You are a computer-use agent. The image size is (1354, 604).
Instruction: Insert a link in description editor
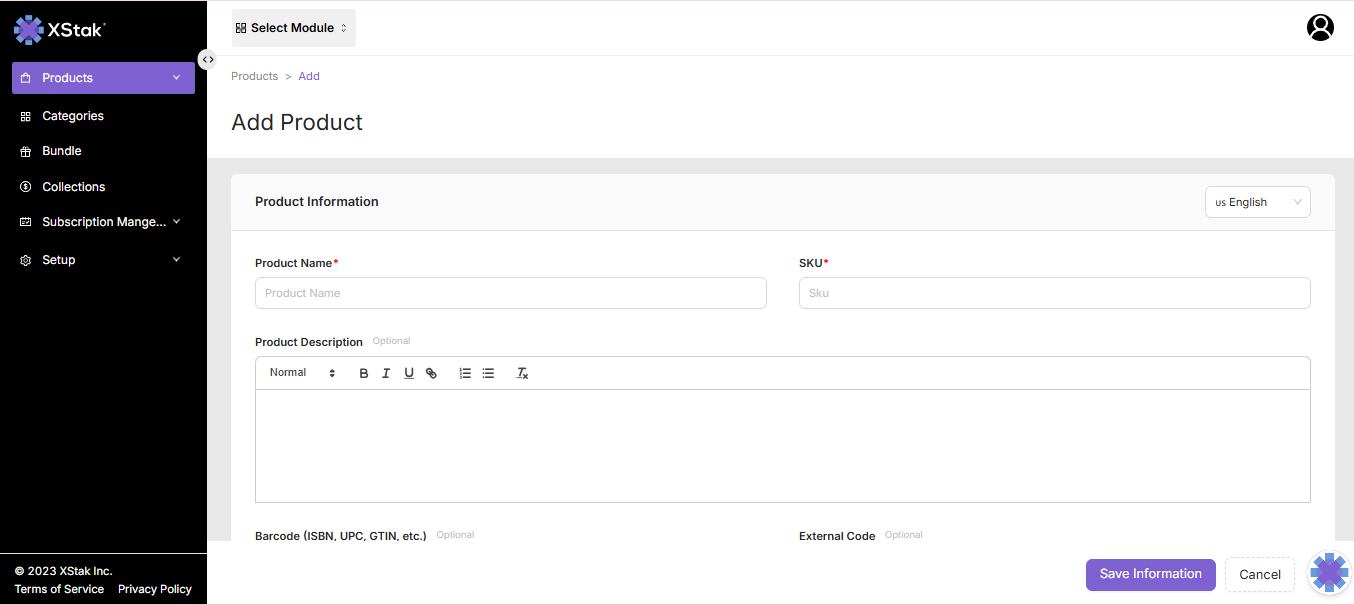[431, 373]
